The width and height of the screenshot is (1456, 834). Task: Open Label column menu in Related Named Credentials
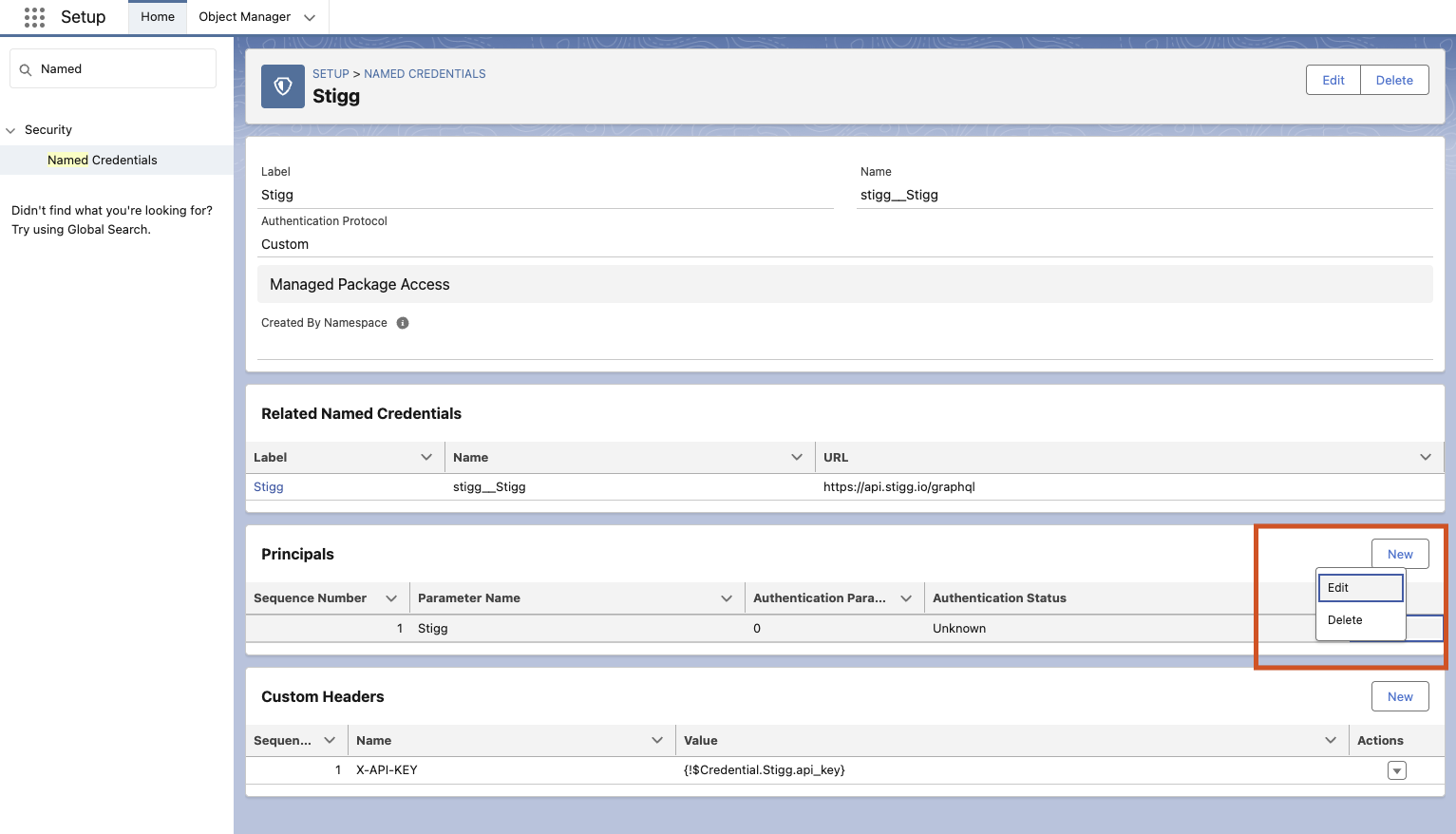(x=426, y=458)
